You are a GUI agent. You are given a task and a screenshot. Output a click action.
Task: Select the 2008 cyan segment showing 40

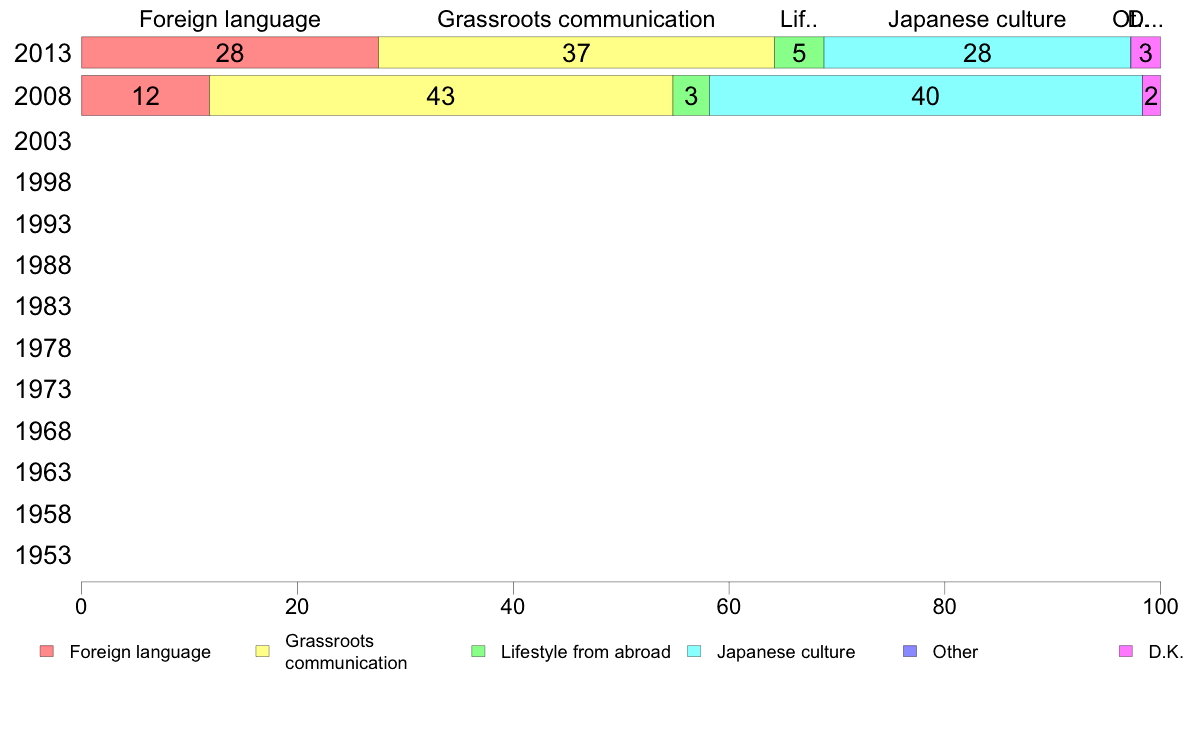click(x=926, y=96)
